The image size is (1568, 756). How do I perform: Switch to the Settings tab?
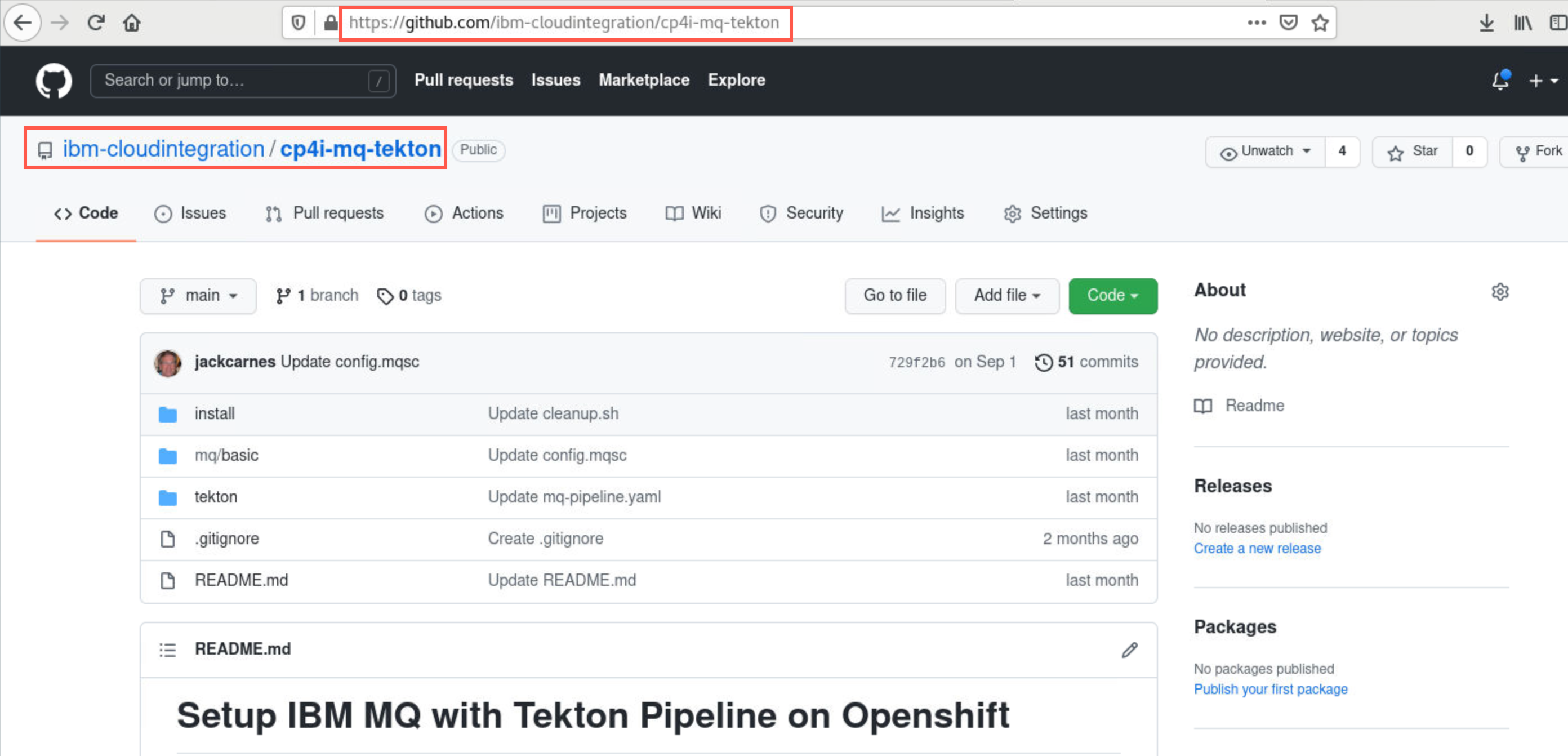pyautogui.click(x=1045, y=213)
